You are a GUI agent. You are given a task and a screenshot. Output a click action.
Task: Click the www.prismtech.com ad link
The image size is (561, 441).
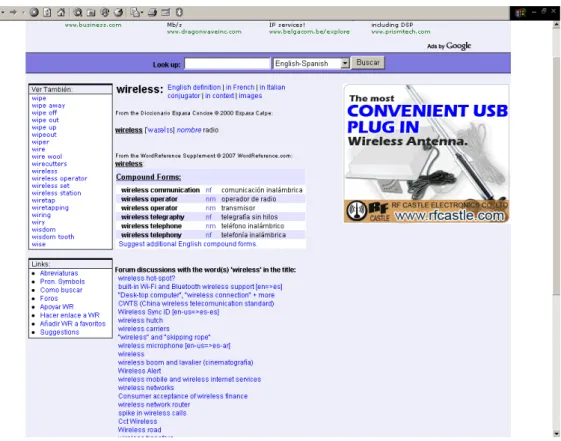click(x=401, y=32)
